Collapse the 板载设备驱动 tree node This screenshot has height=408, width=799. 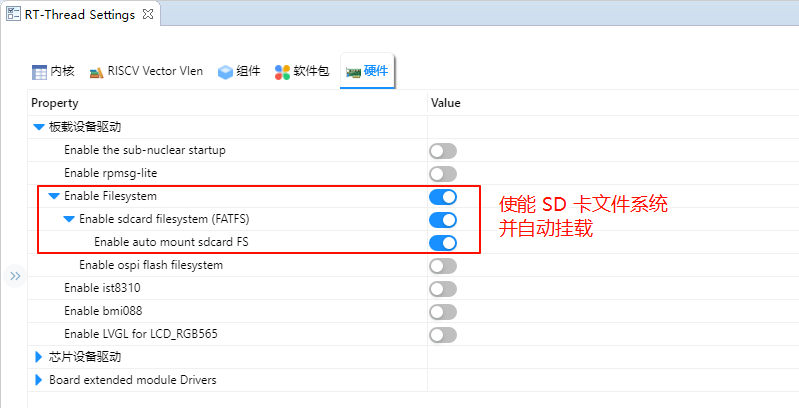tap(39, 128)
